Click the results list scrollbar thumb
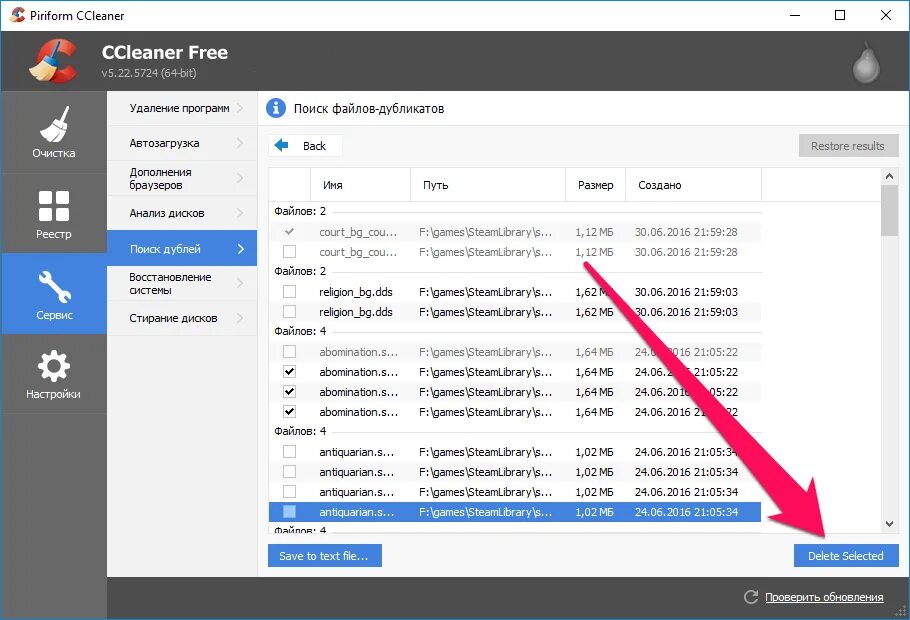This screenshot has width=910, height=620. pos(889,211)
